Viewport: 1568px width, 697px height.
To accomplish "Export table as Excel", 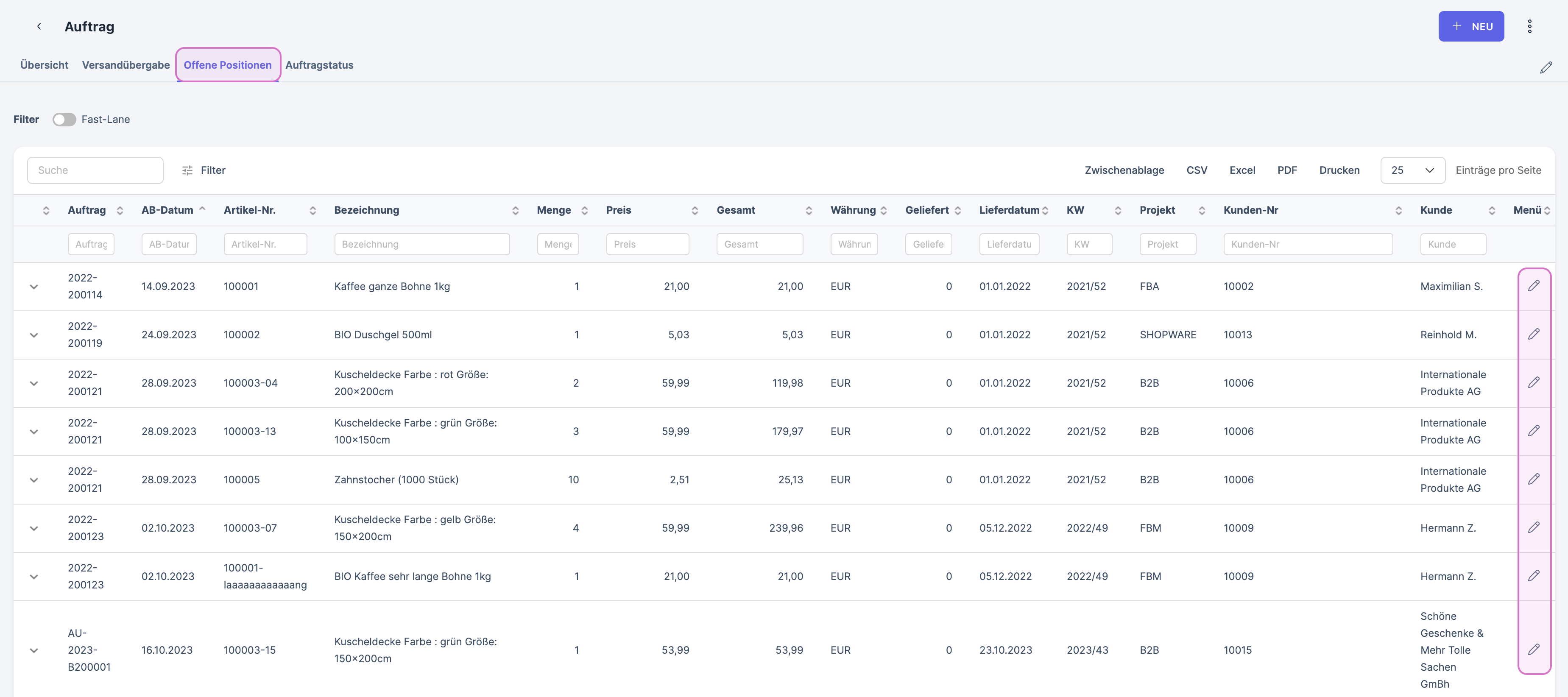I will (1242, 170).
